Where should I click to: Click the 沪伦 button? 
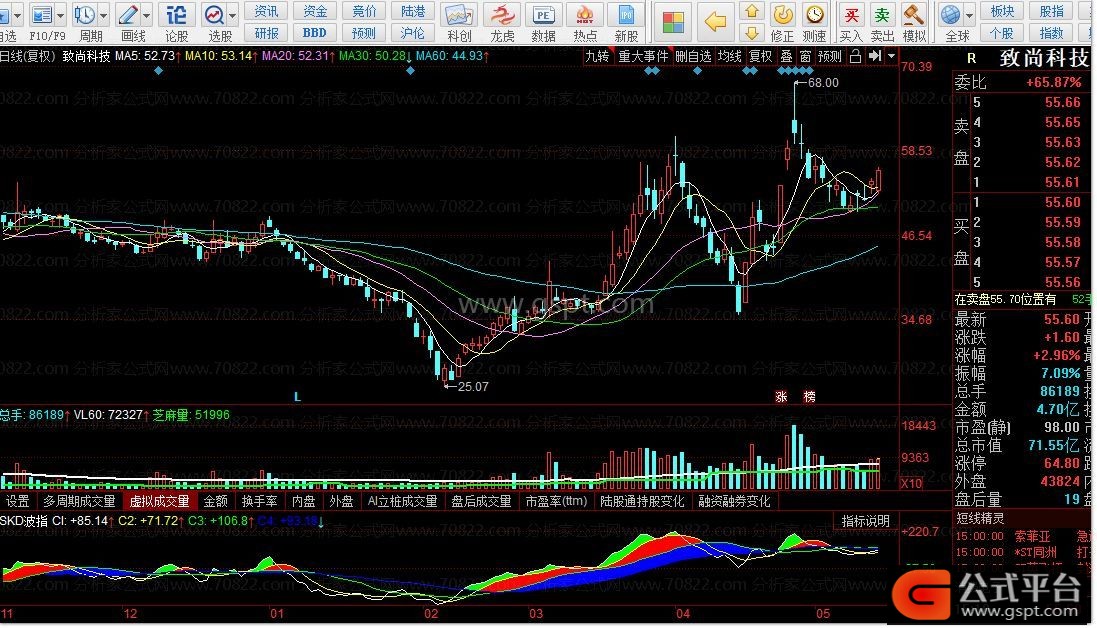pos(413,33)
